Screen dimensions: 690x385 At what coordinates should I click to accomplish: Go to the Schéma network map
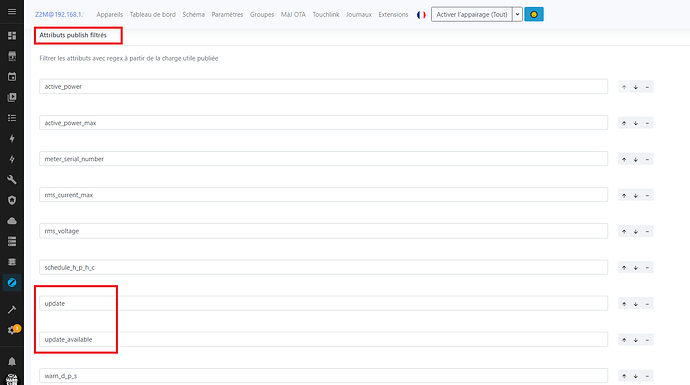tap(194, 15)
